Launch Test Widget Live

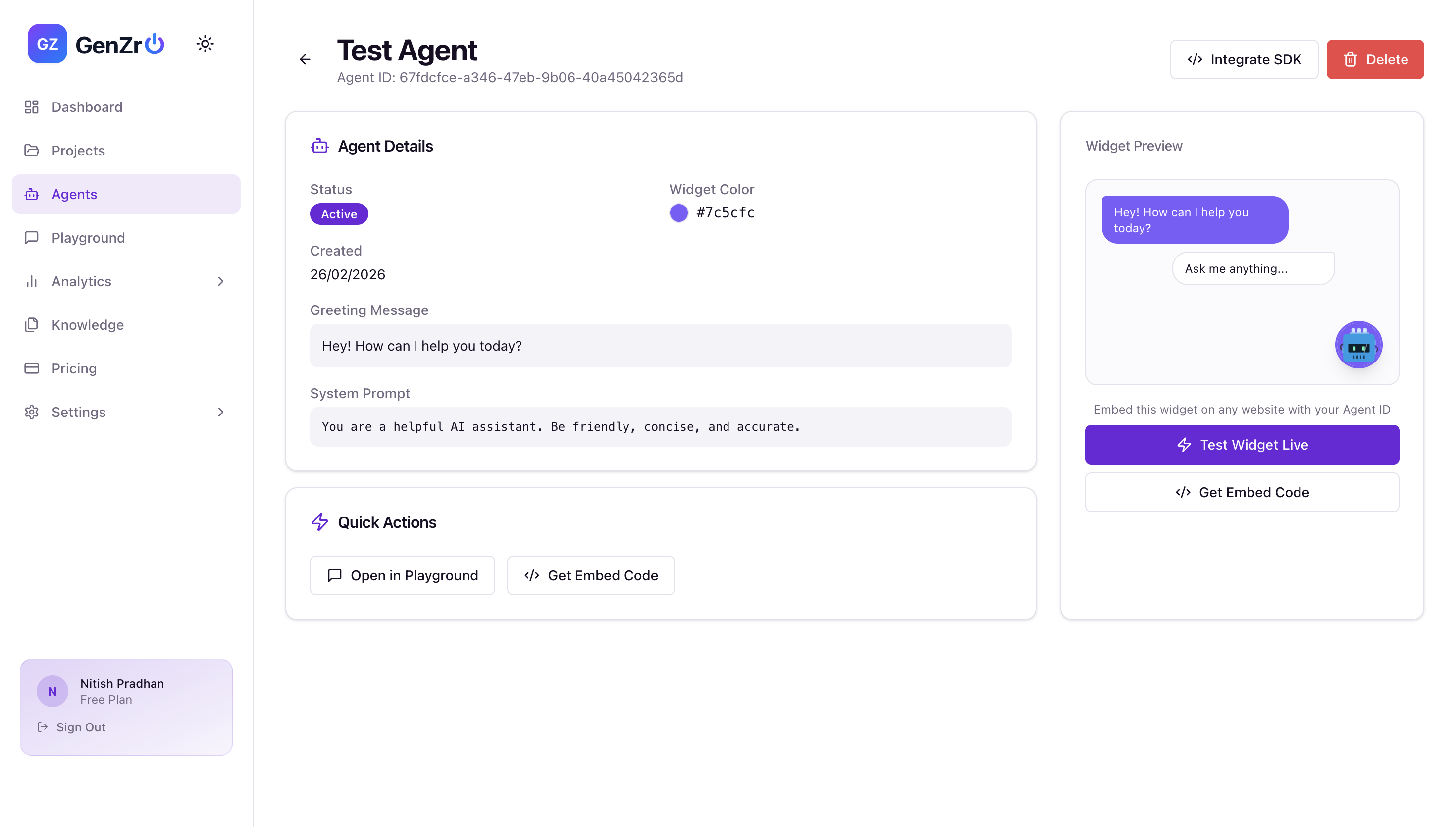(x=1242, y=445)
